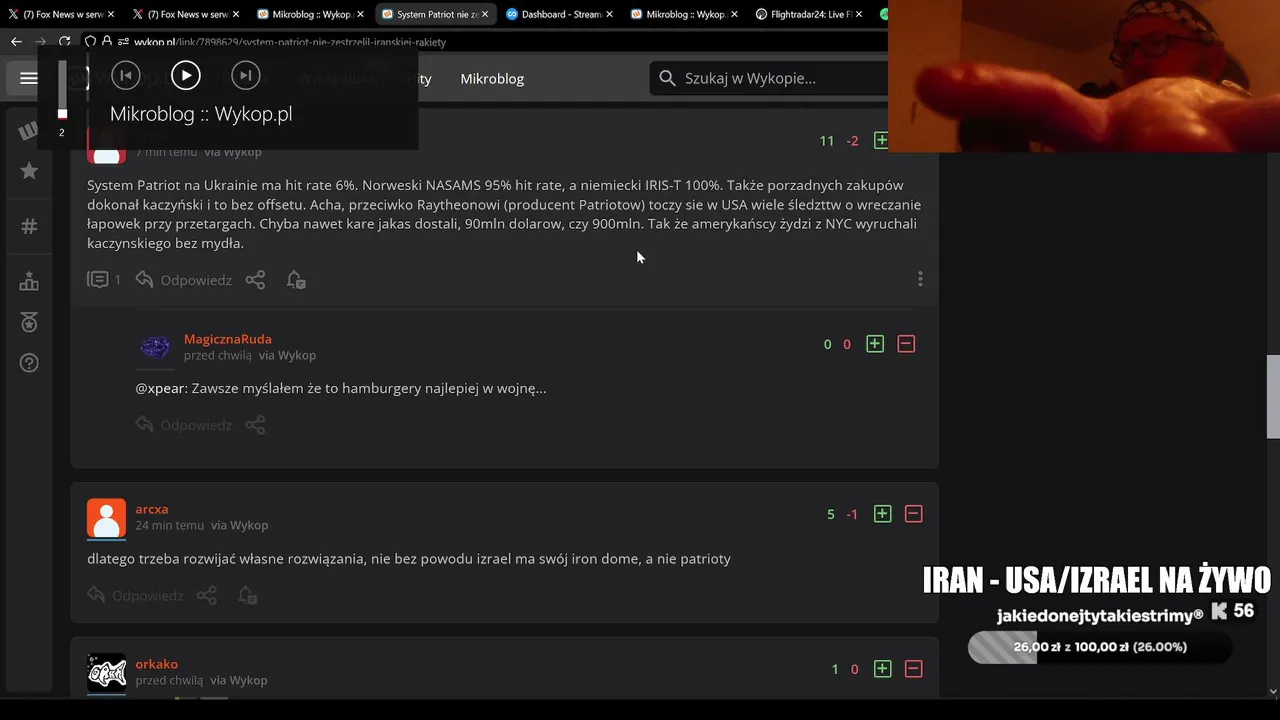Adjust the volume slider in media overlay
The image size is (1280, 720).
point(62,90)
